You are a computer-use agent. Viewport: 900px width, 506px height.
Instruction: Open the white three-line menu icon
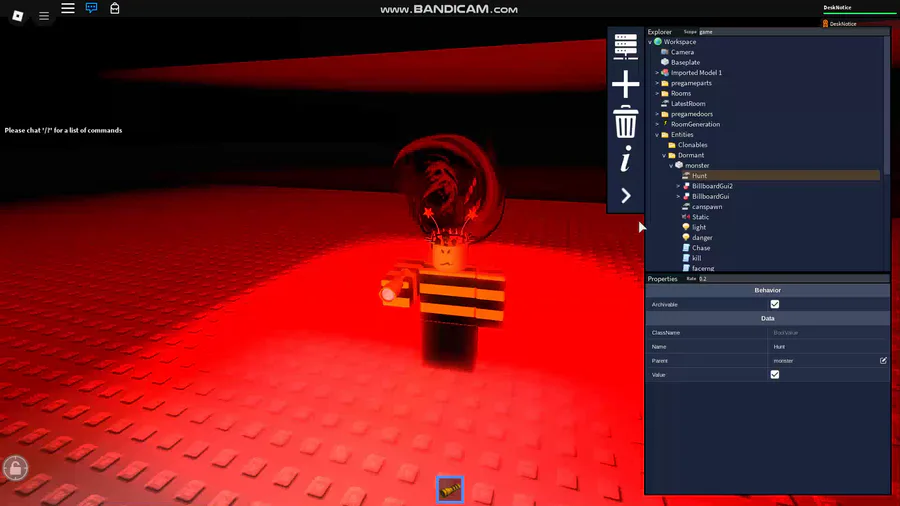click(x=68, y=8)
